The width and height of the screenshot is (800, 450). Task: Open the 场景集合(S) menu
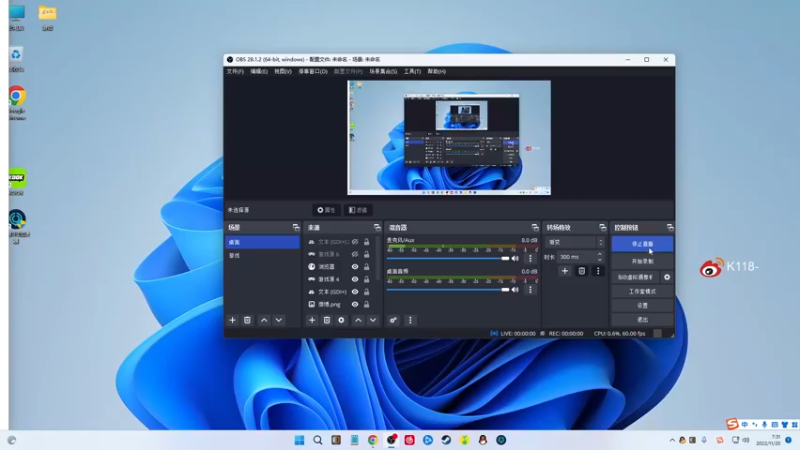click(x=383, y=71)
